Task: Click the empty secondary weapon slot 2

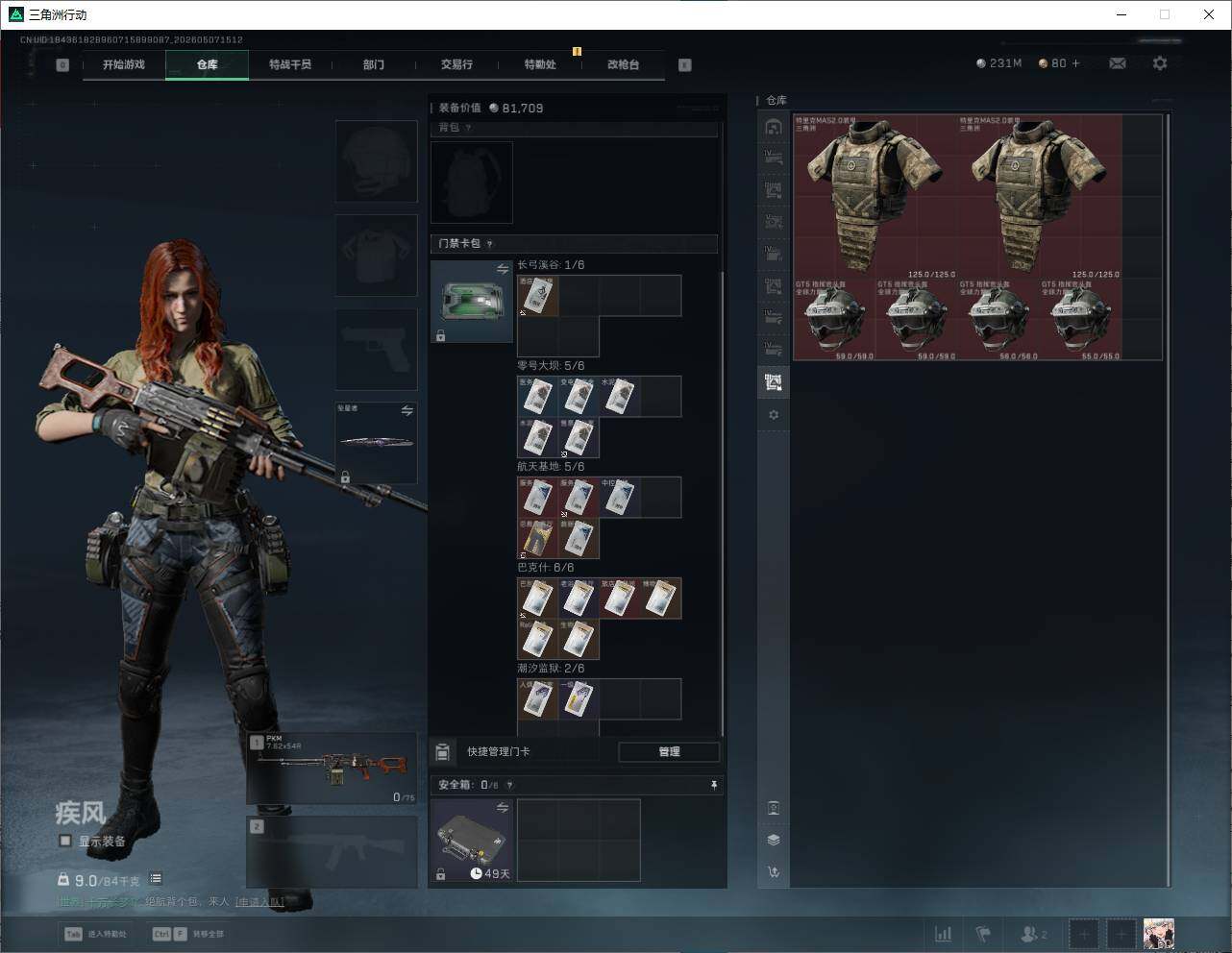Action: tap(333, 852)
